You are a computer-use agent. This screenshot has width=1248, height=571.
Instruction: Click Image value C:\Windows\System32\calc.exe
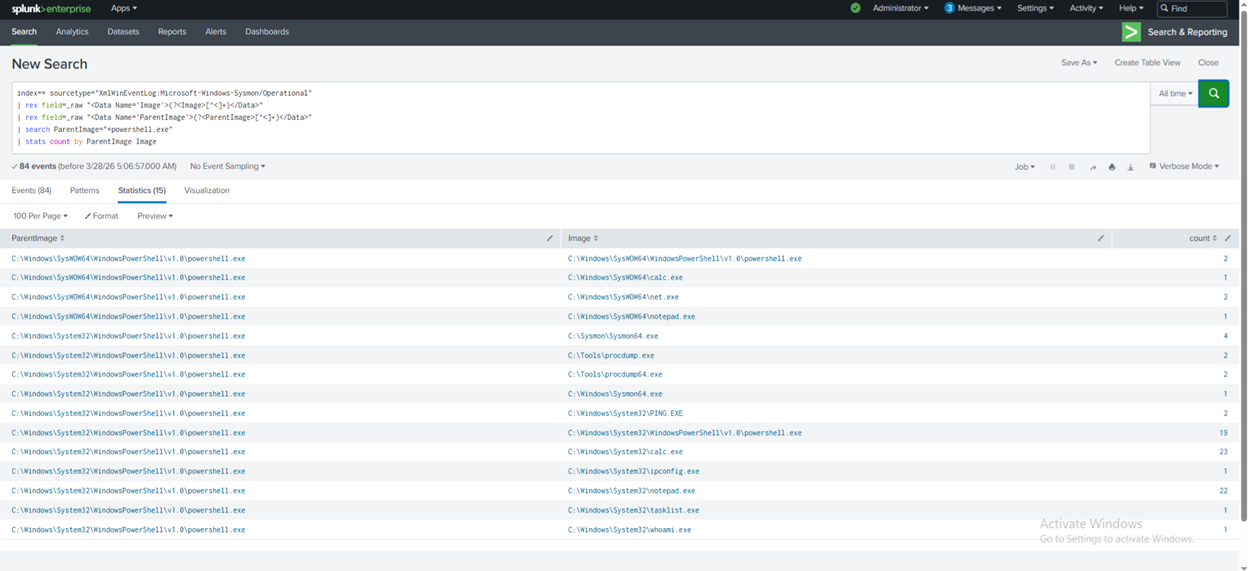pyautogui.click(x=625, y=452)
